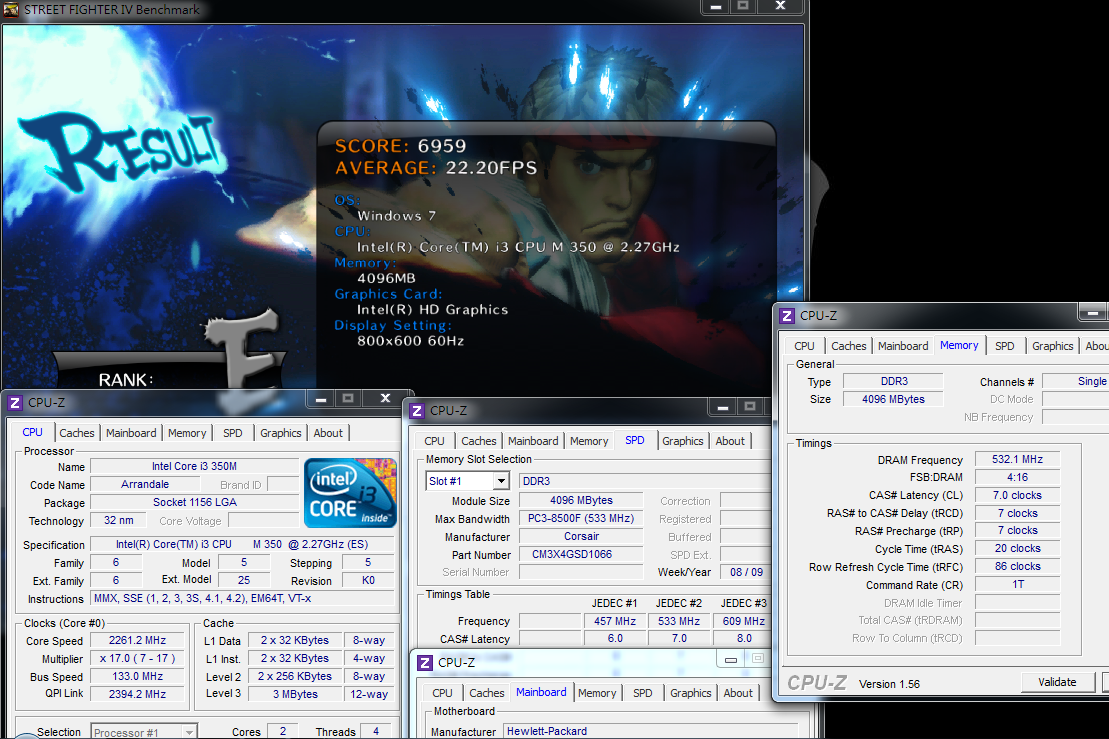
Task: Show About tab in CPU-Z Processor window
Action: [328, 433]
